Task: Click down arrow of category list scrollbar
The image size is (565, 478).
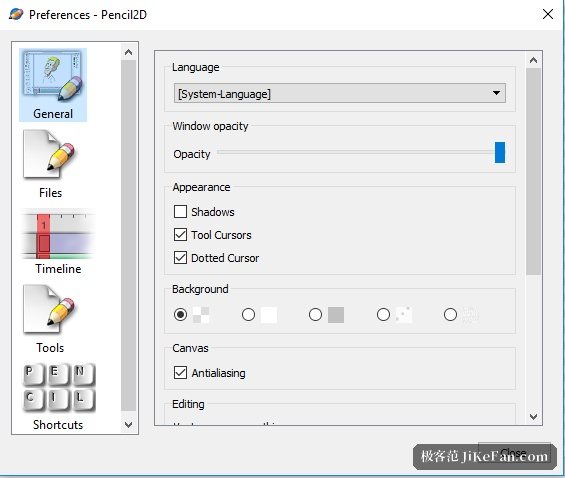Action: [x=128, y=425]
